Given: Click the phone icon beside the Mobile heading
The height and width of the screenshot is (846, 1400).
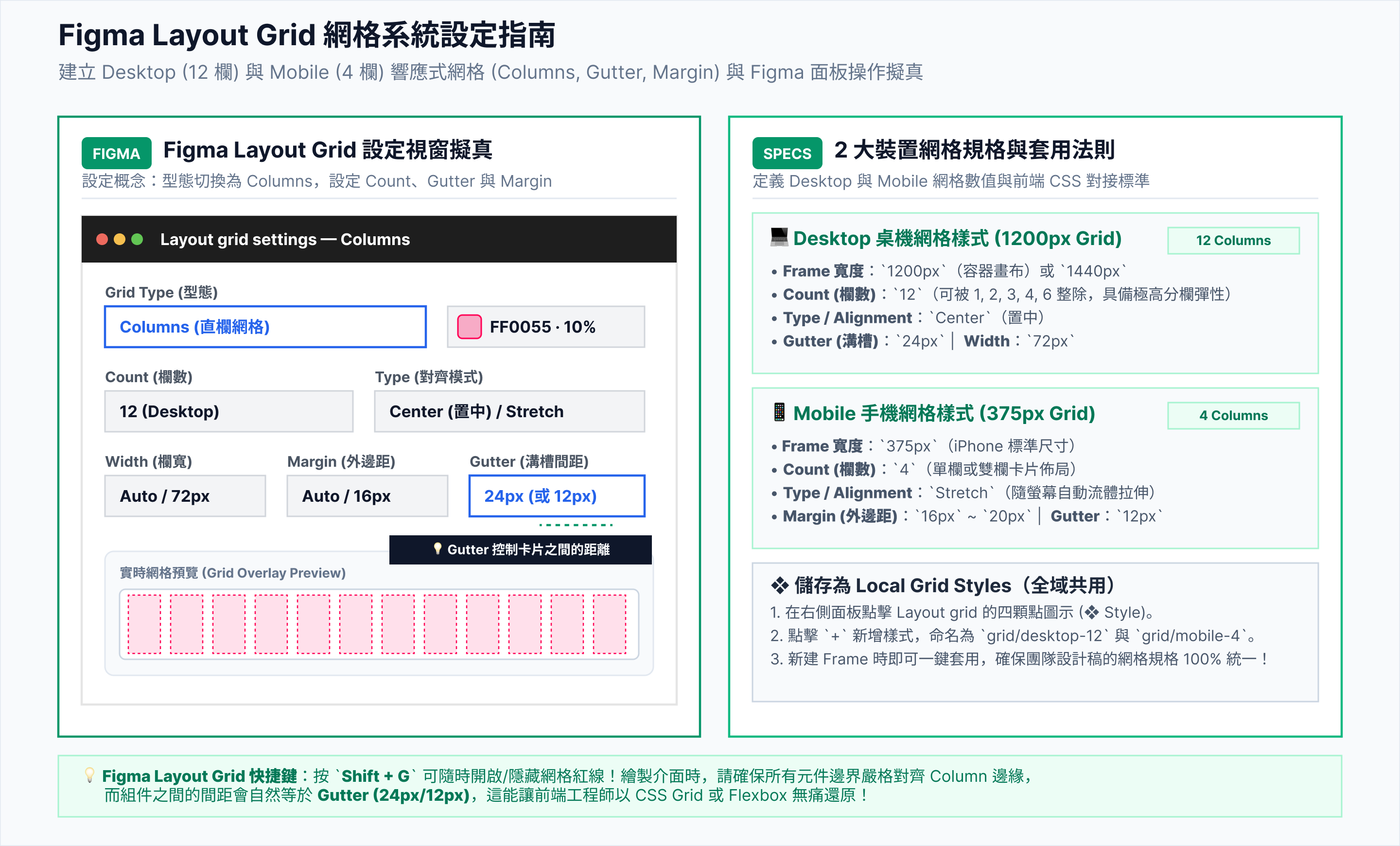Looking at the screenshot, I should (x=779, y=412).
